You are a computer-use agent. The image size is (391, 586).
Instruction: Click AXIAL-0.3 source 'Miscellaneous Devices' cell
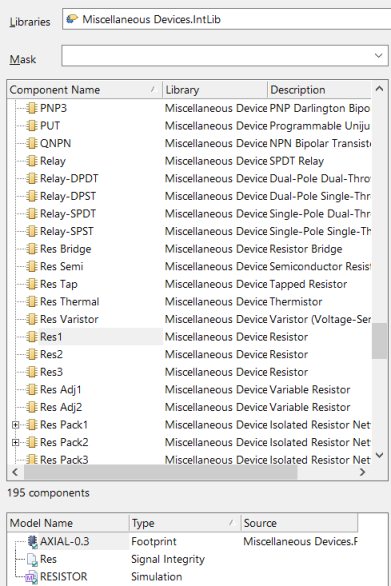point(300,542)
